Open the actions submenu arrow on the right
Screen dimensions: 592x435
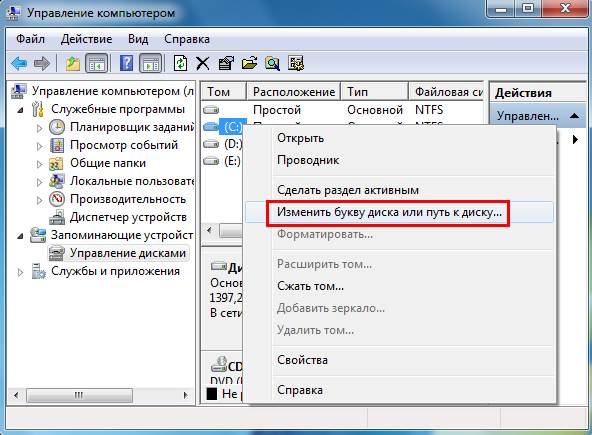575,139
